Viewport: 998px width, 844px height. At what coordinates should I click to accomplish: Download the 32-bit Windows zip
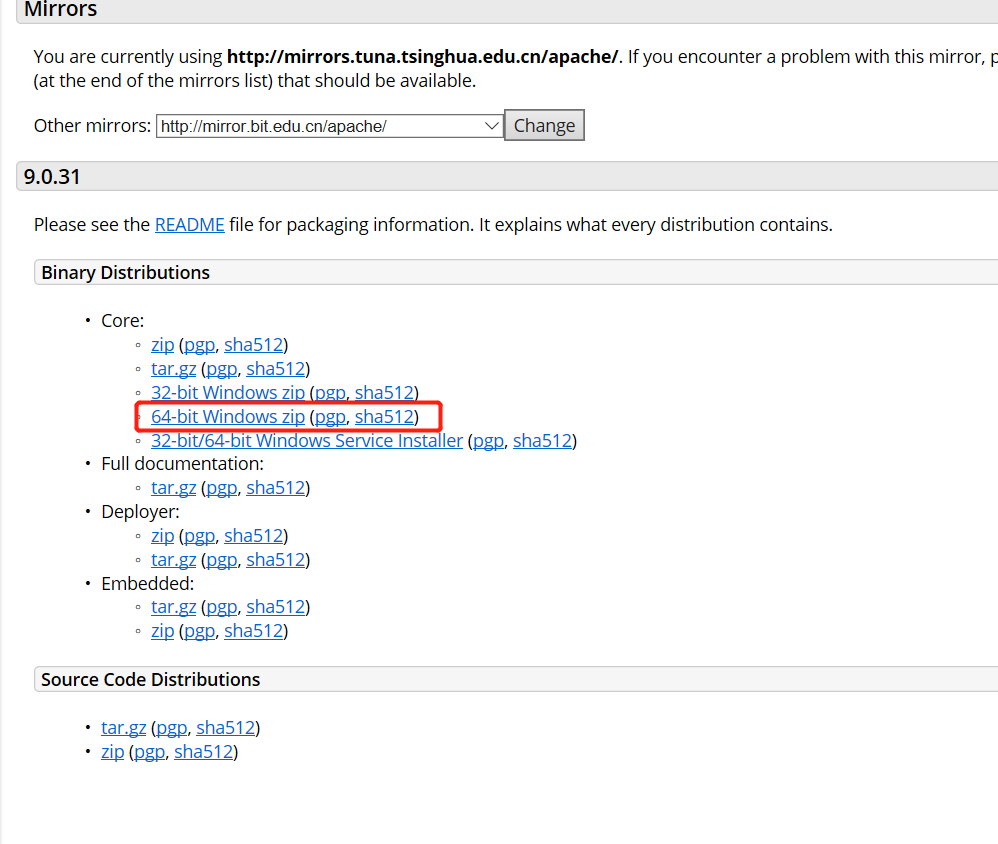tap(228, 393)
